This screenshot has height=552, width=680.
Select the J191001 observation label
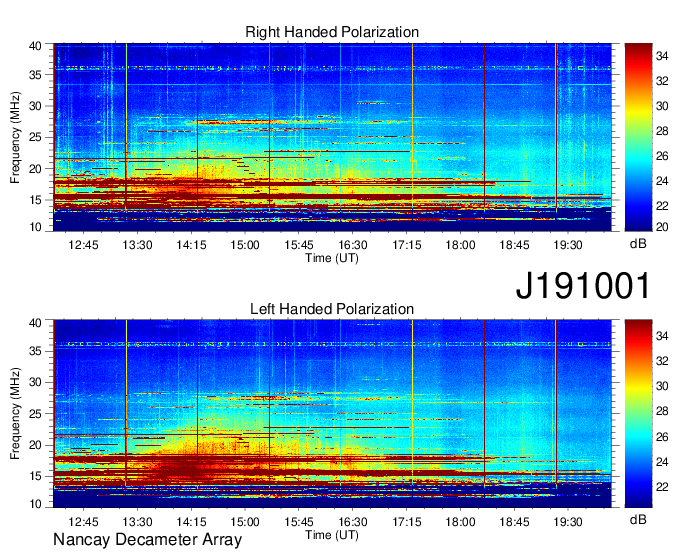[x=583, y=286]
